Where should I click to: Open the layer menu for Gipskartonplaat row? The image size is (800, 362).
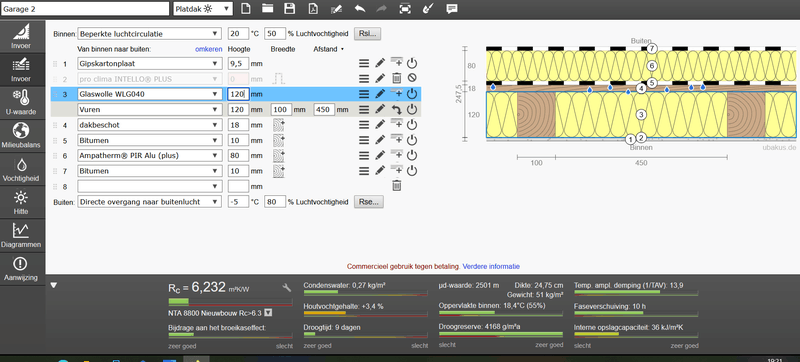pyautogui.click(x=363, y=64)
